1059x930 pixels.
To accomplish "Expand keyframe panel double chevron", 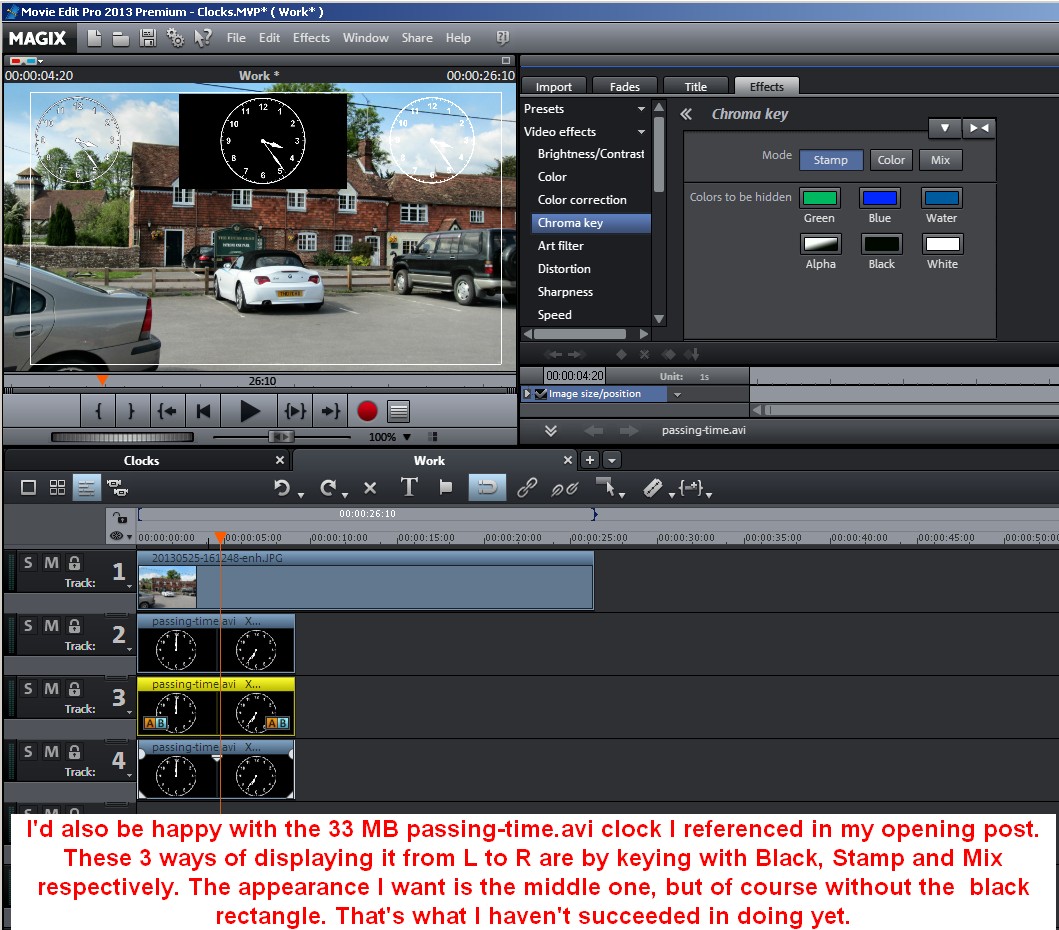I will (550, 430).
